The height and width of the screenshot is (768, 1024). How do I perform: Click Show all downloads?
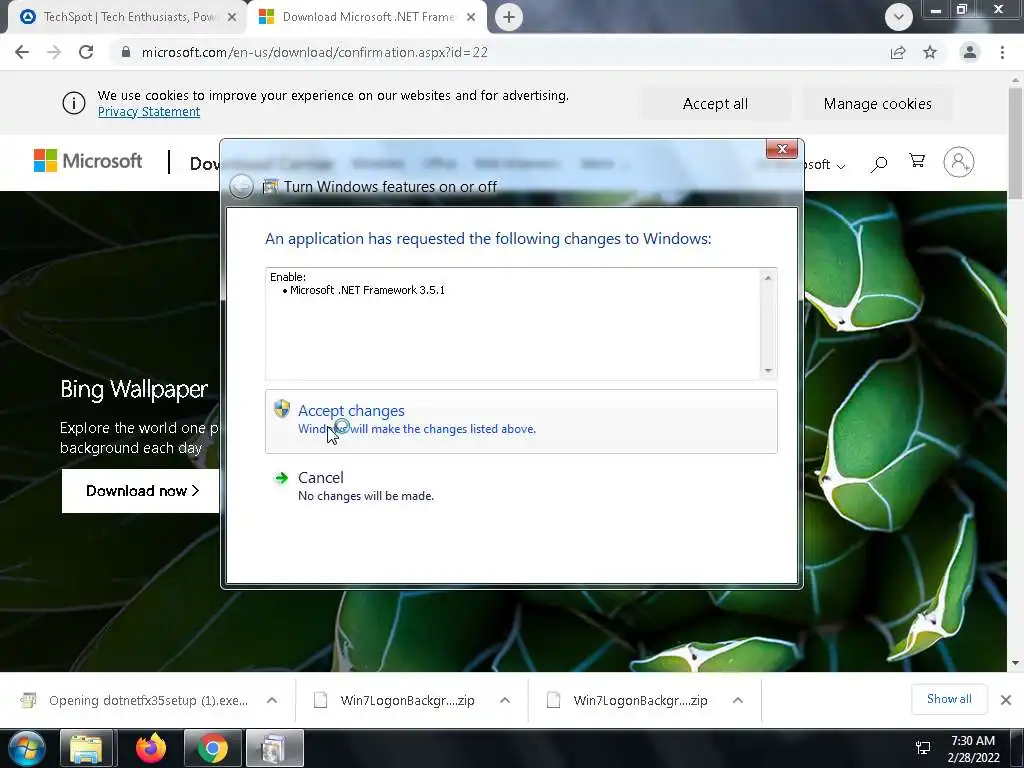pyautogui.click(x=949, y=699)
